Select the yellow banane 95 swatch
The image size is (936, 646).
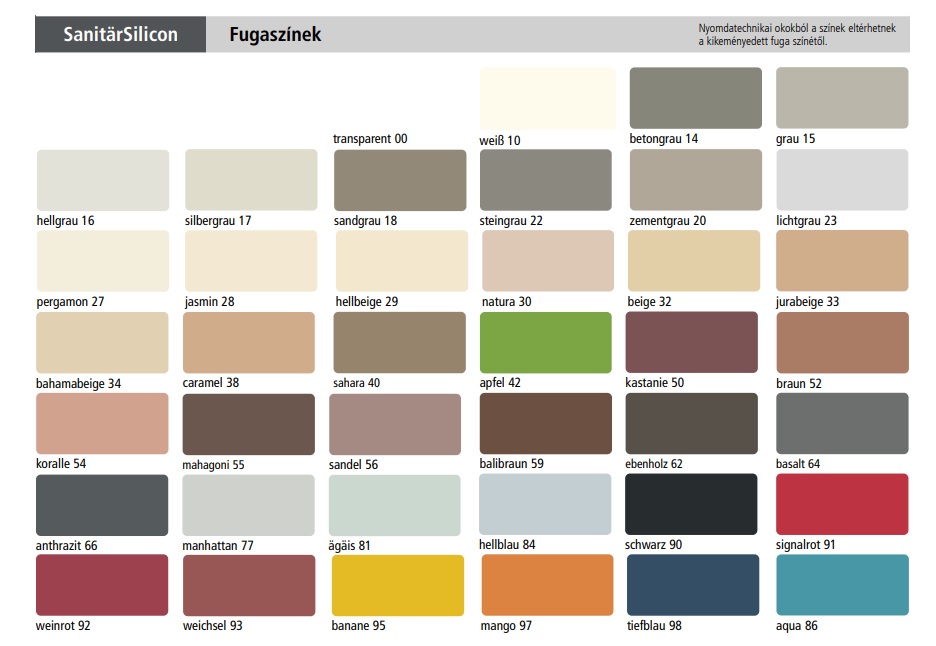click(x=398, y=586)
